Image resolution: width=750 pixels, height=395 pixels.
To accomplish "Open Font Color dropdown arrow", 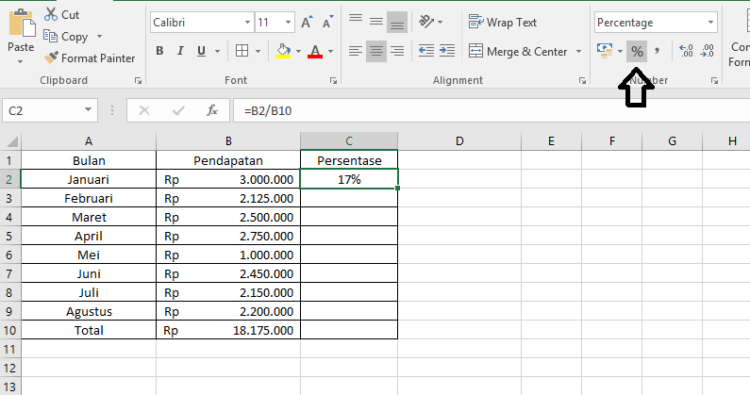I will [x=331, y=51].
